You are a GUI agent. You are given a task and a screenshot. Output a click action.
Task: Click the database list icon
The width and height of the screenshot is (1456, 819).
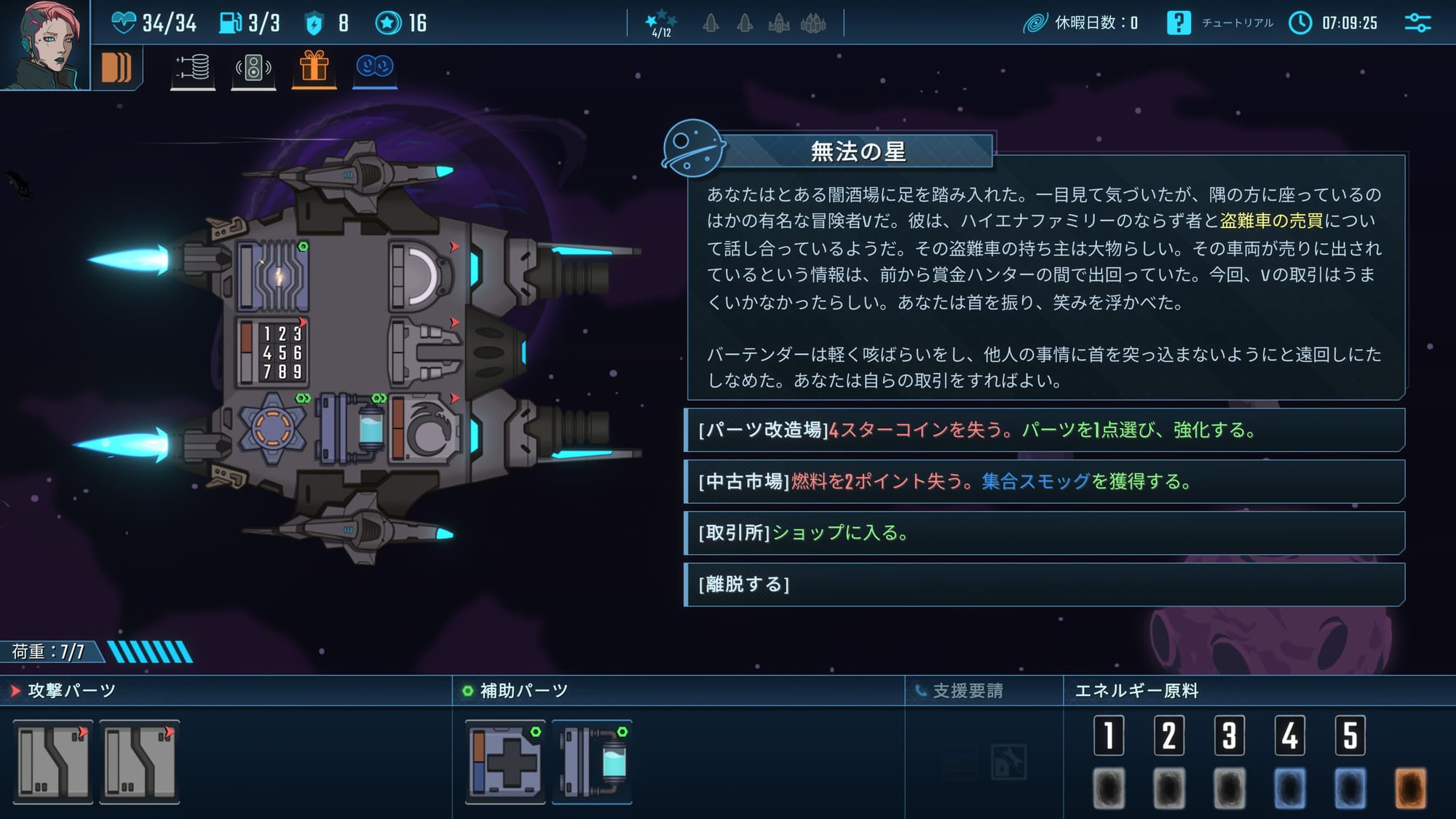tap(193, 68)
